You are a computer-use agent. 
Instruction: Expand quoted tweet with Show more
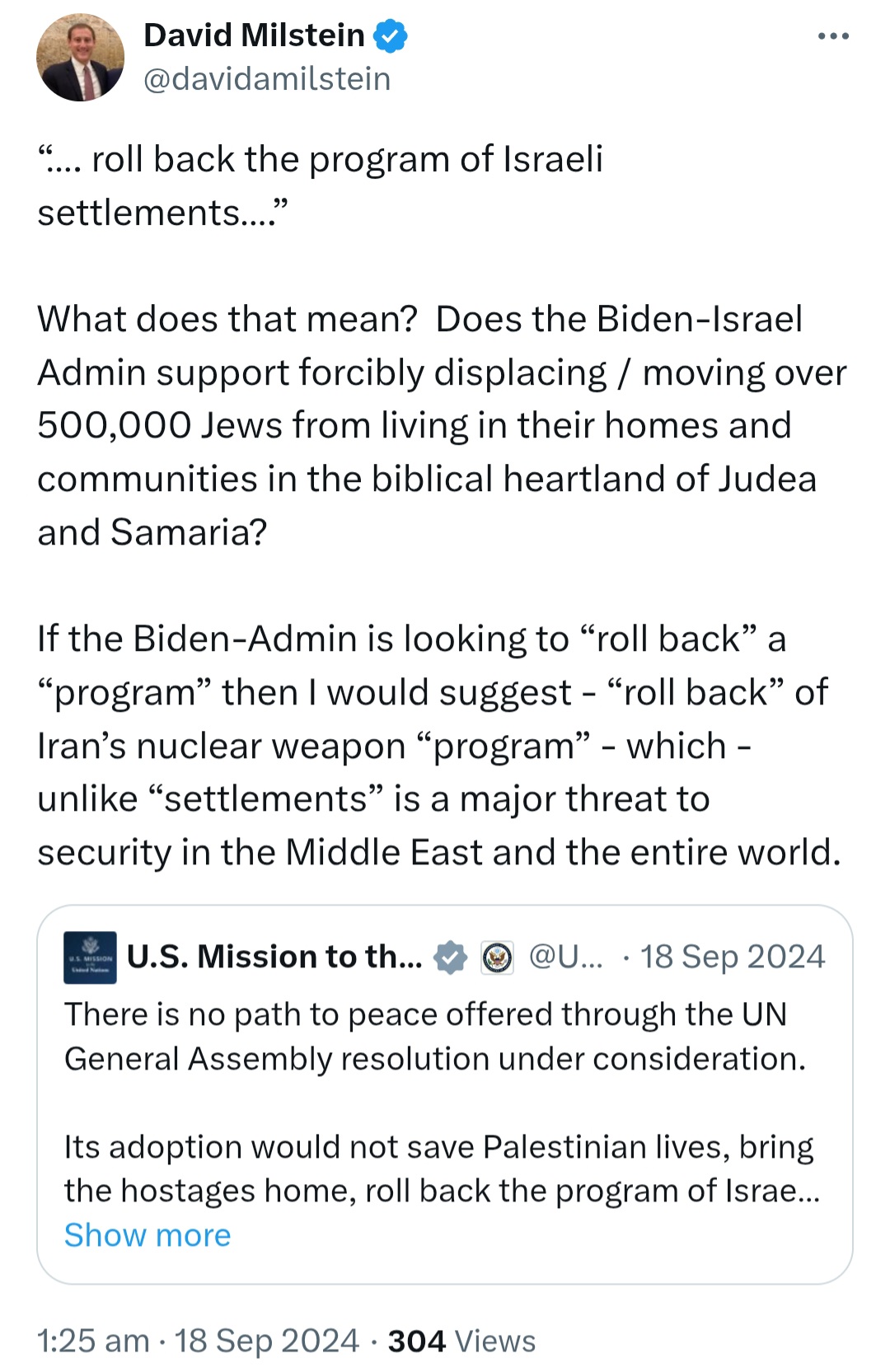(148, 1235)
